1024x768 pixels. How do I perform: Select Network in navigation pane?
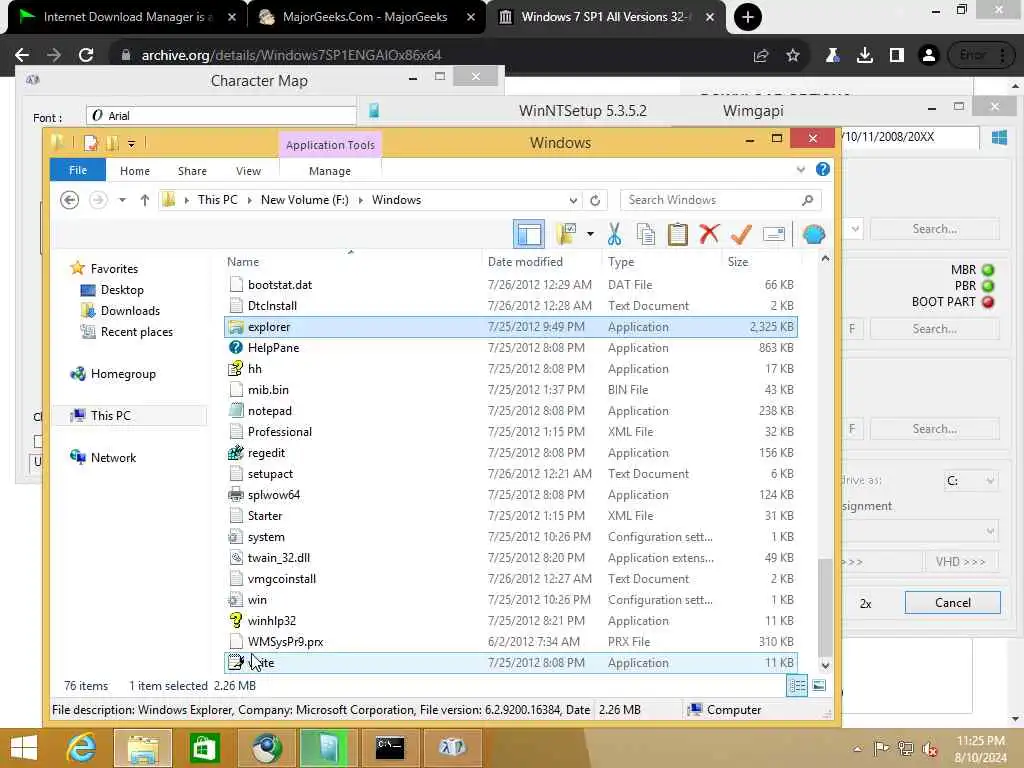(113, 458)
